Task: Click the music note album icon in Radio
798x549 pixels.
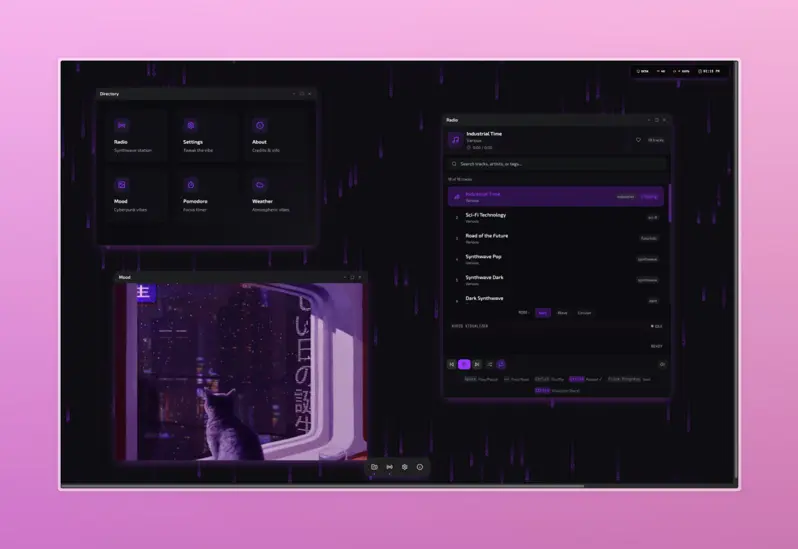Action: [x=455, y=140]
